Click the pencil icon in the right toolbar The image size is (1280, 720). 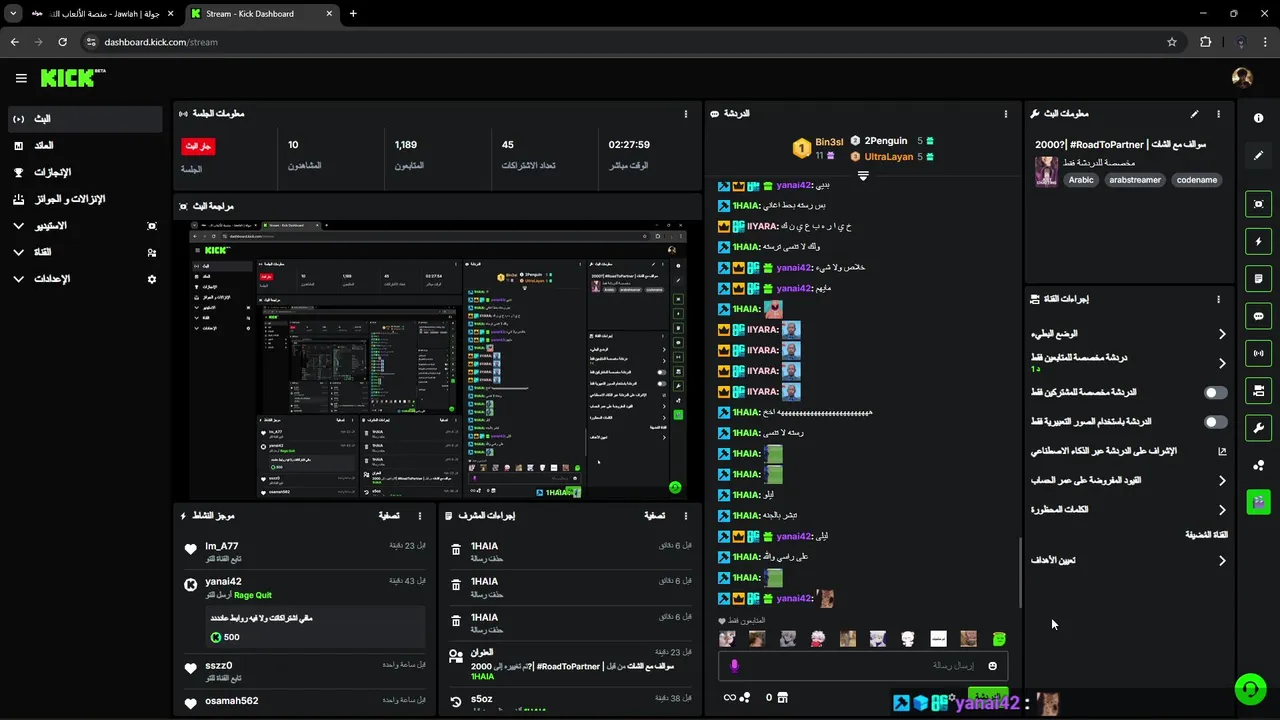pyautogui.click(x=1258, y=156)
